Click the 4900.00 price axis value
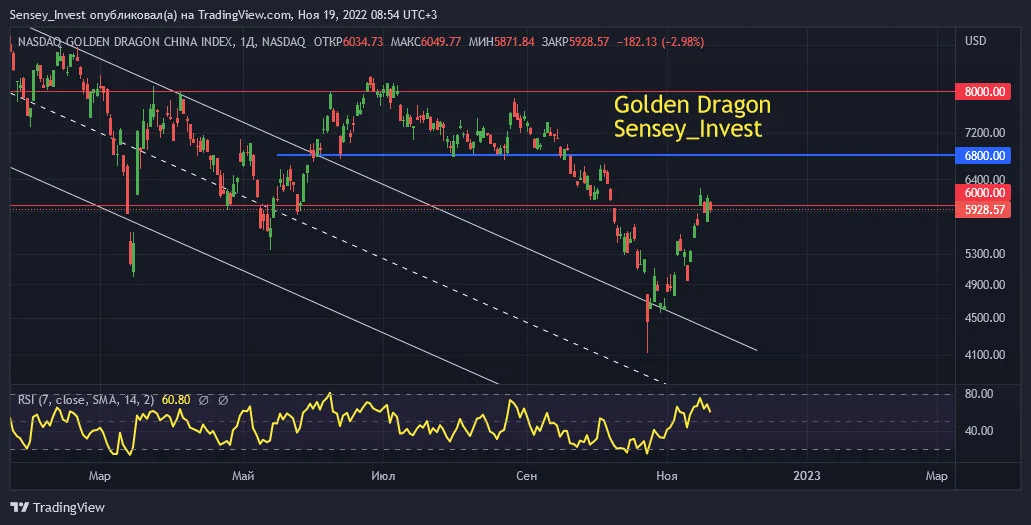Image resolution: width=1031 pixels, height=525 pixels. tap(984, 285)
